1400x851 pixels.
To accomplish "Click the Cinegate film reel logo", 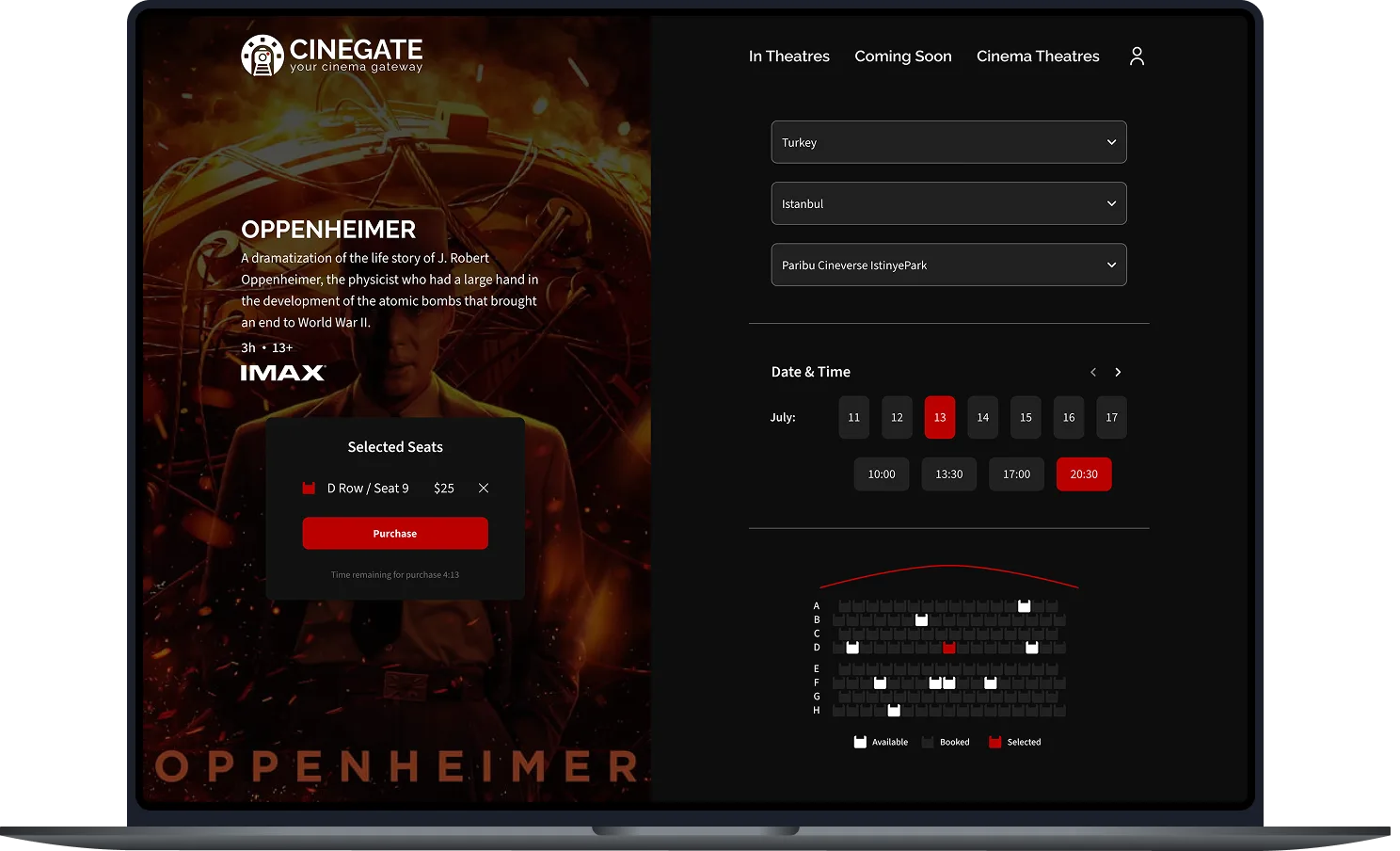I will click(x=262, y=56).
